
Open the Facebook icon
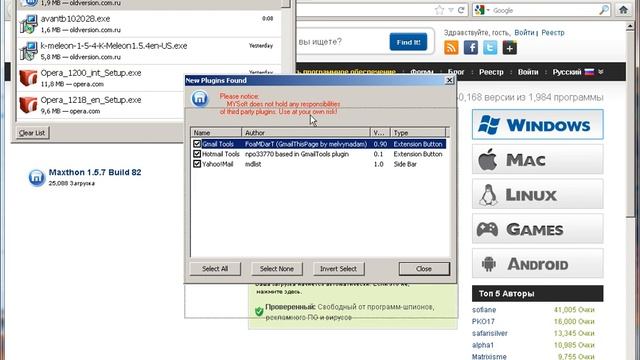coord(471,48)
